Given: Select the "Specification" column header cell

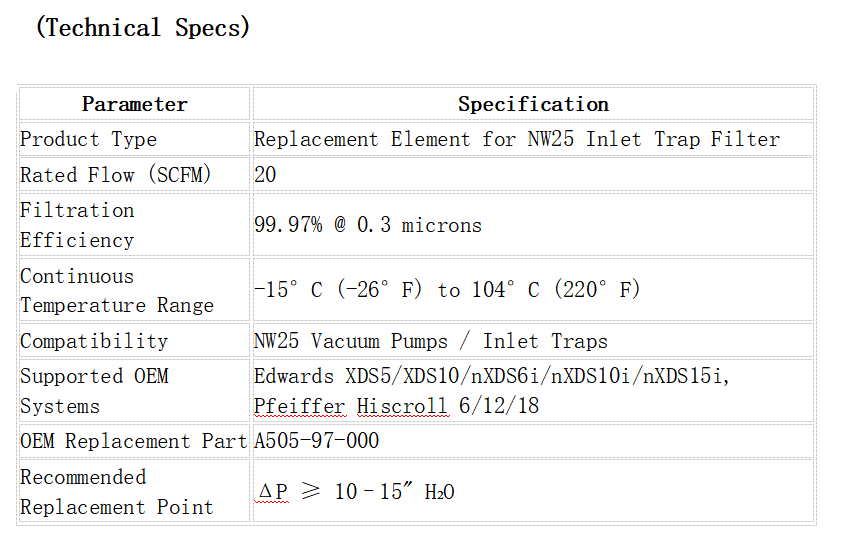Looking at the screenshot, I should [533, 104].
